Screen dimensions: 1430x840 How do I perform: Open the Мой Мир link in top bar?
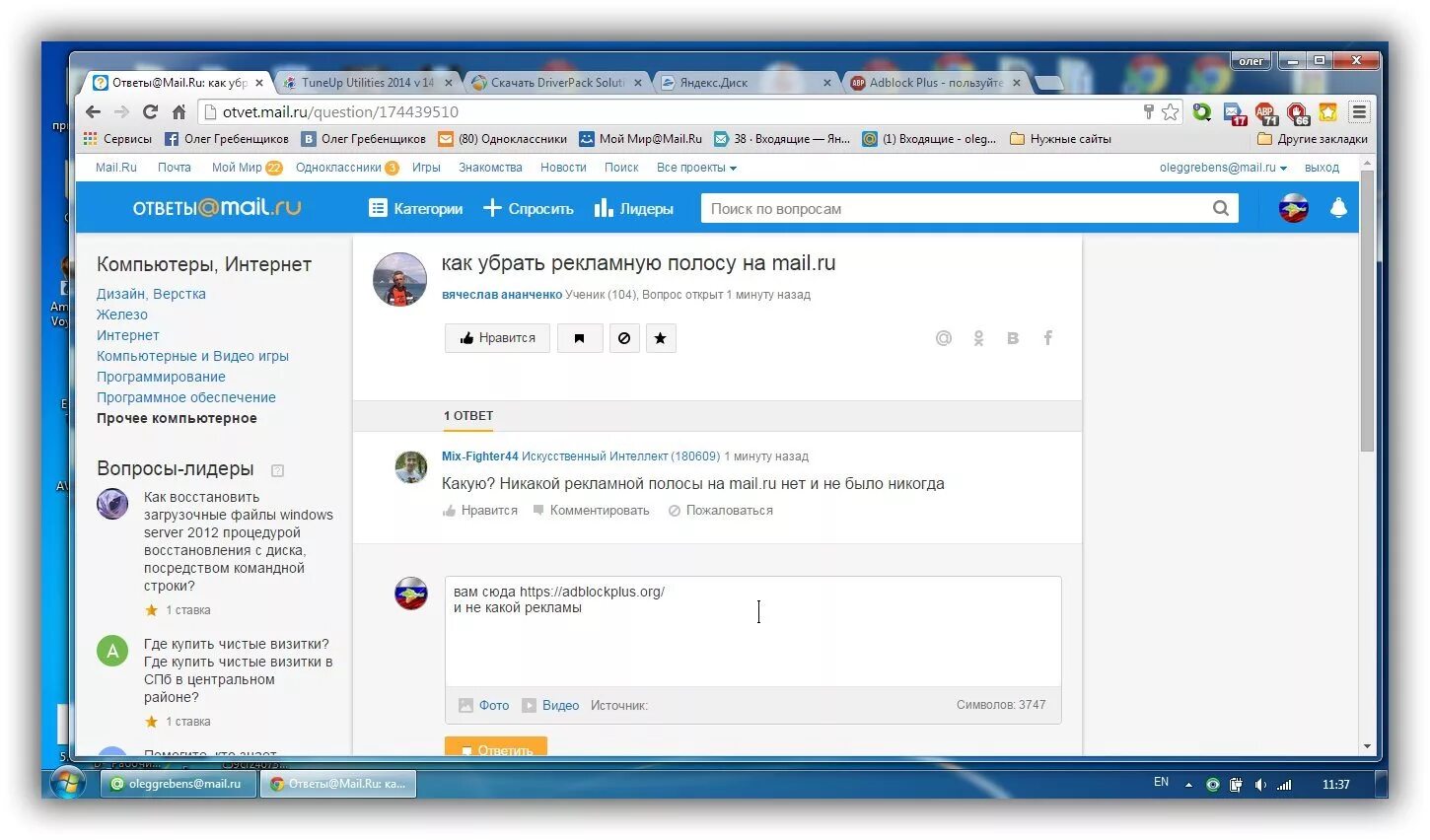coord(237,168)
